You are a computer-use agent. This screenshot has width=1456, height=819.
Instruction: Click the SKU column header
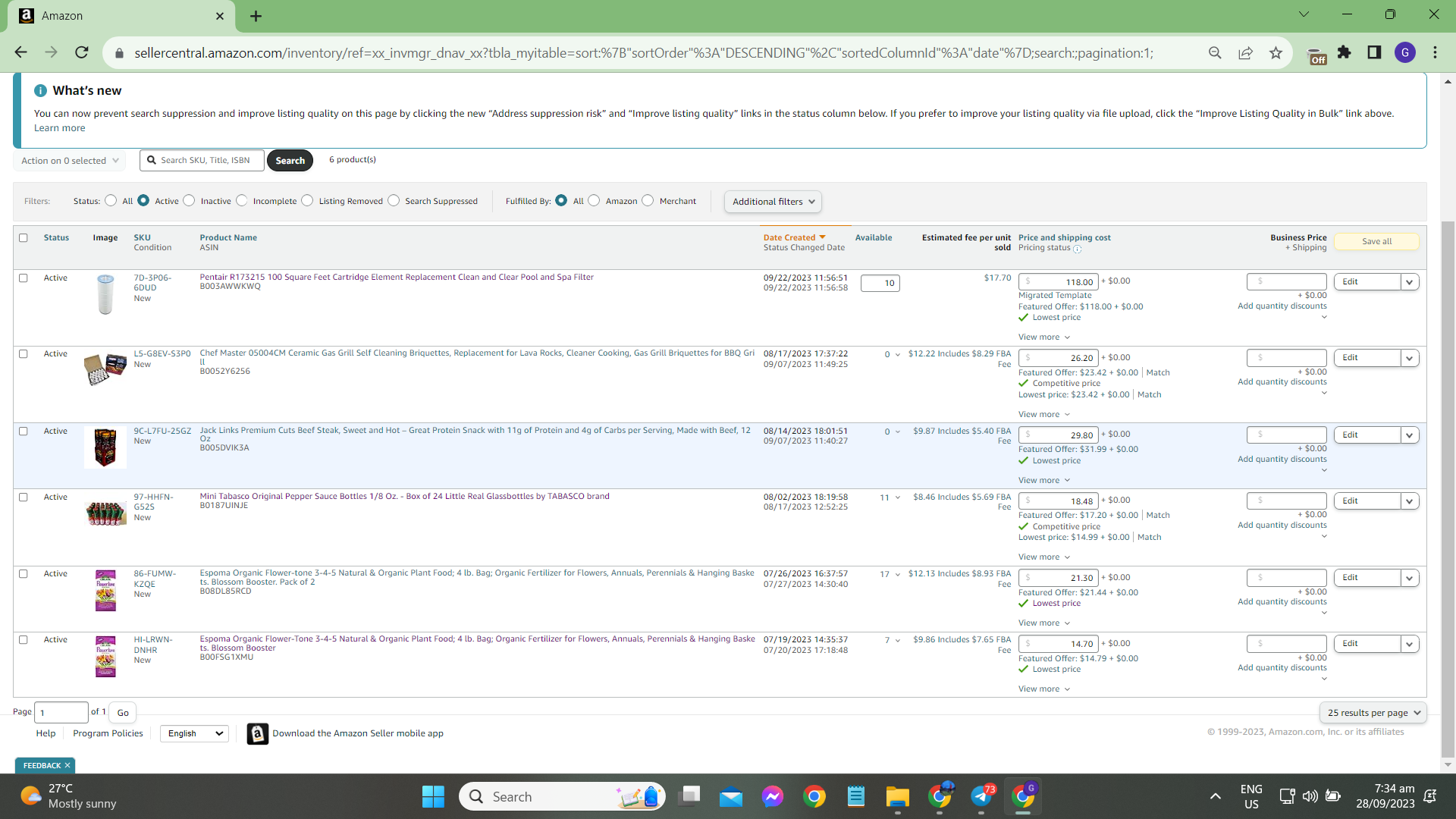[142, 237]
